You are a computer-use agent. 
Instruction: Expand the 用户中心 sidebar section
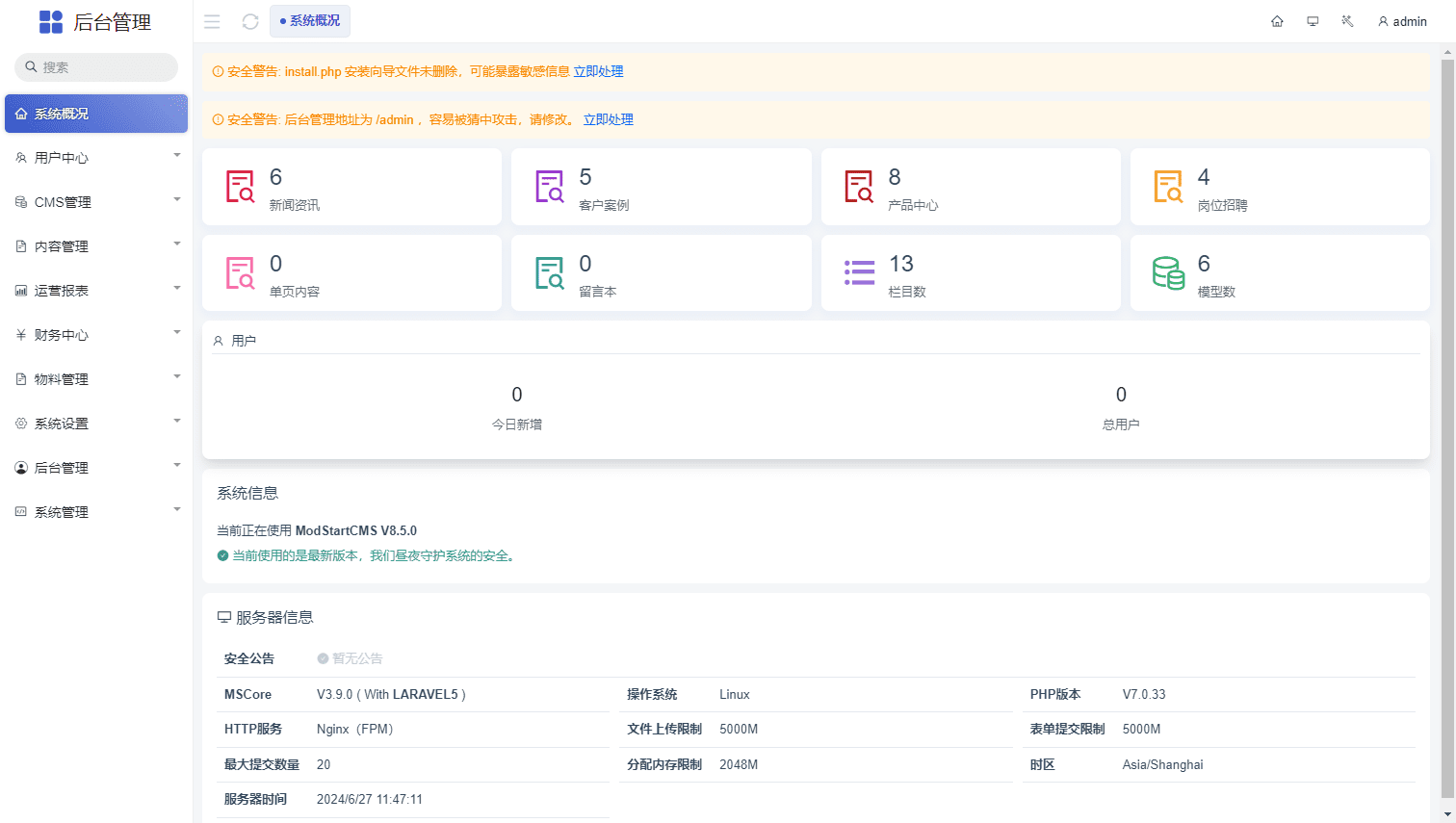pyautogui.click(x=96, y=157)
